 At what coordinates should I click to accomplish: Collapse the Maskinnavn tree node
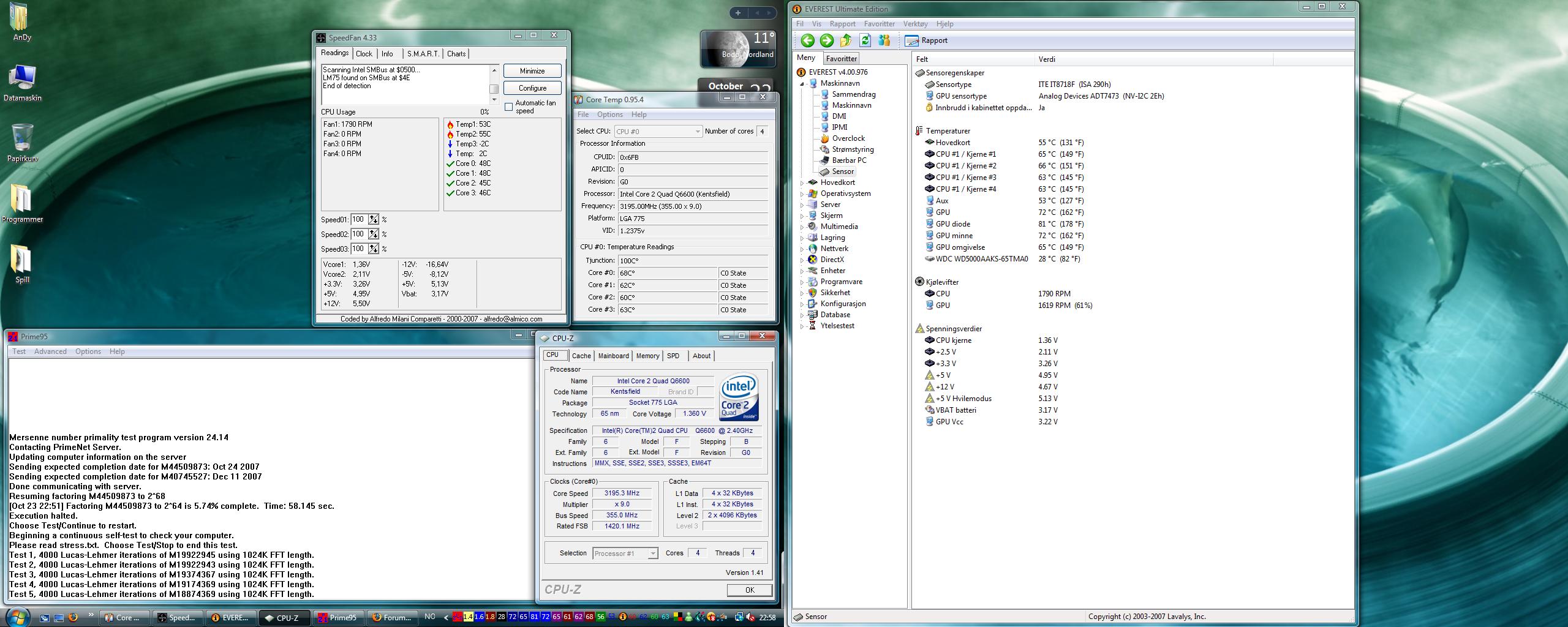point(802,83)
